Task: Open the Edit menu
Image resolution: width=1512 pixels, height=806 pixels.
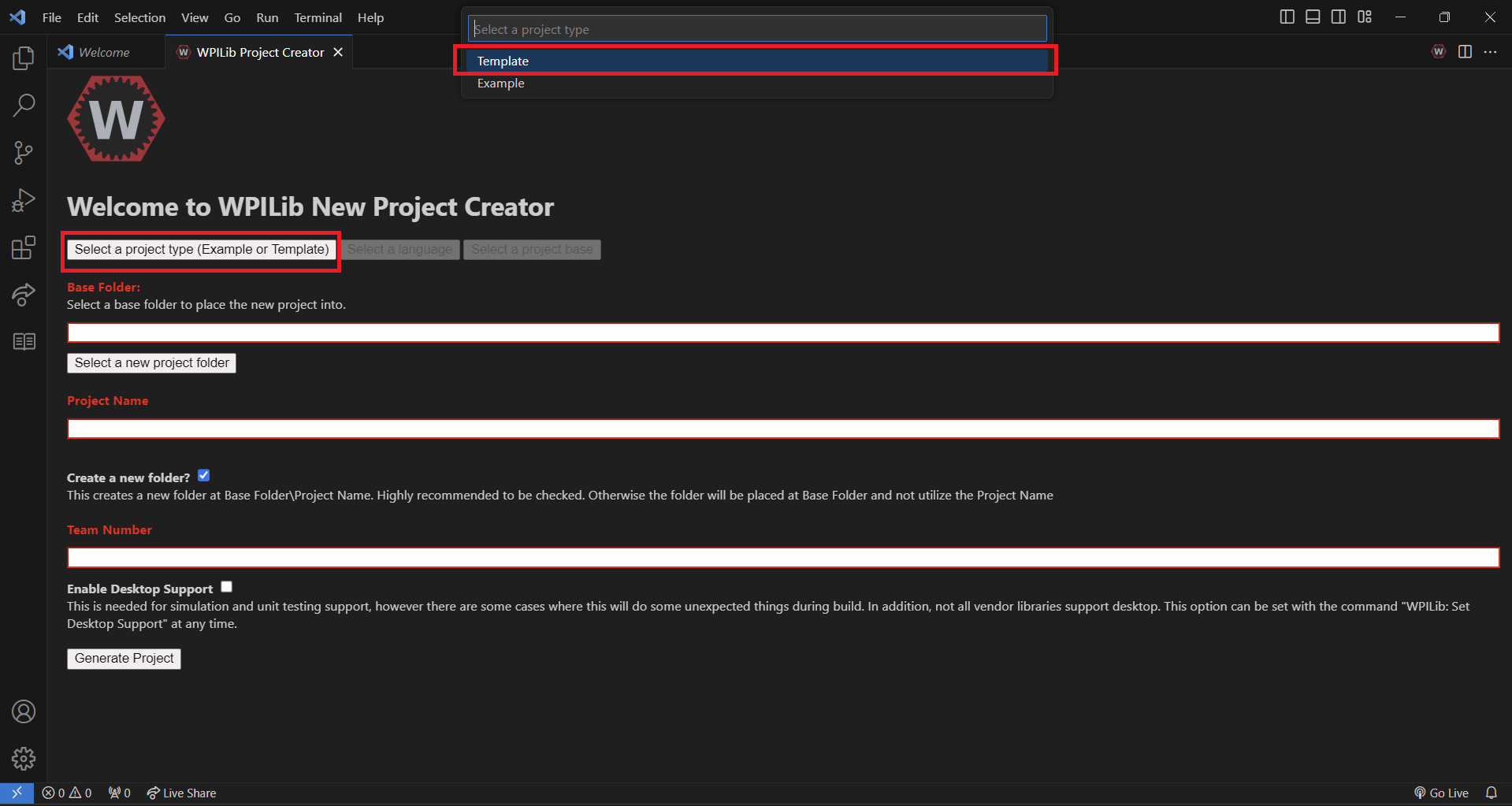Action: (87, 17)
